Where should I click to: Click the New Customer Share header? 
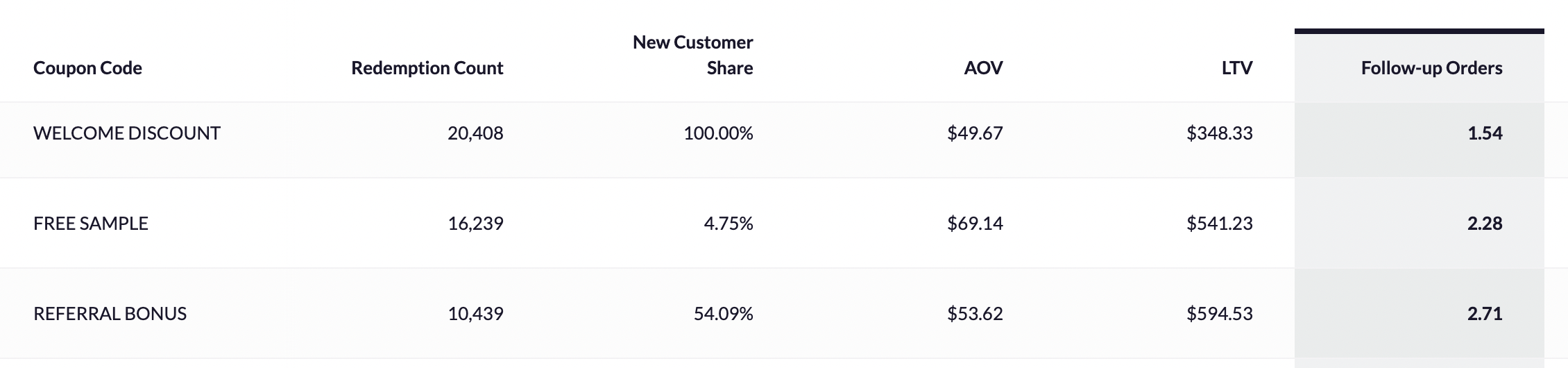pyautogui.click(x=693, y=55)
